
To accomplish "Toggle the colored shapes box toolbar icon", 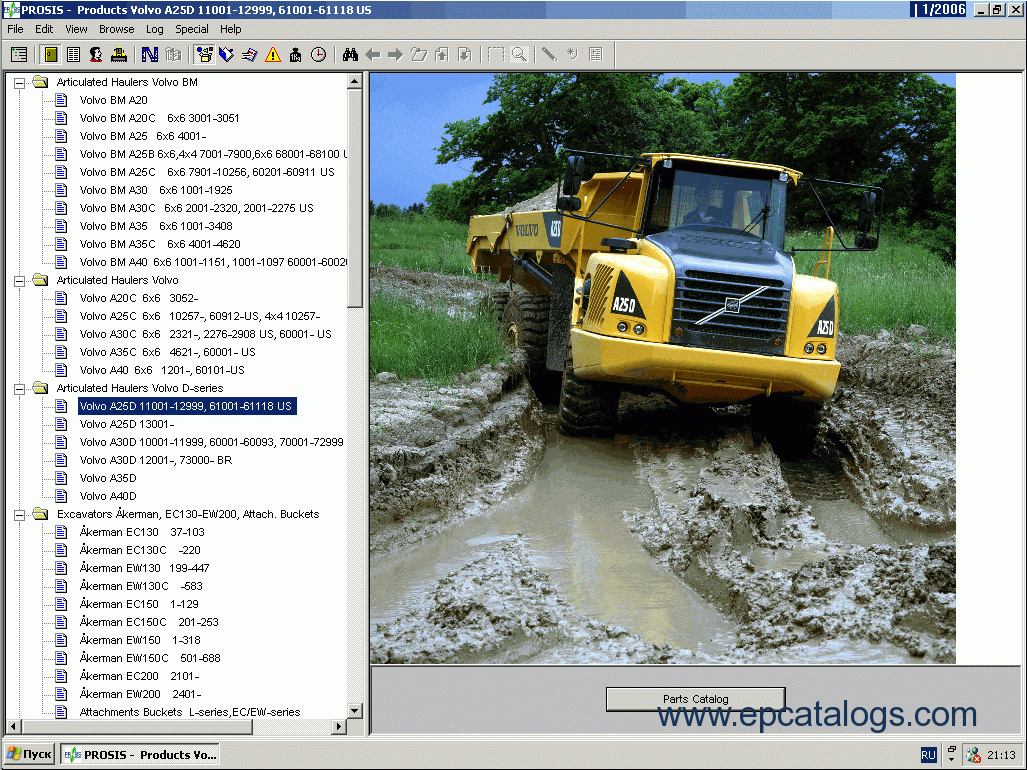I will 204,54.
